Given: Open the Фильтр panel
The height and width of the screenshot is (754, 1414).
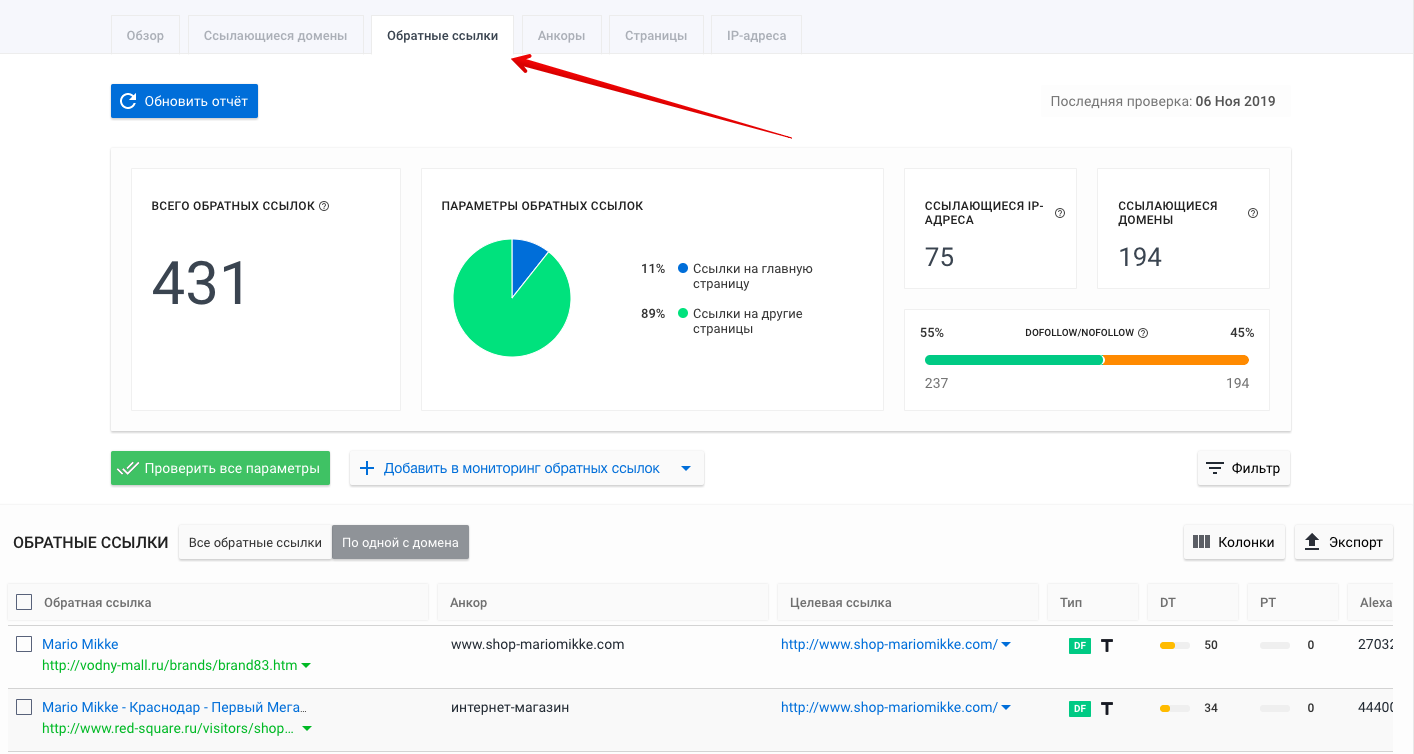Looking at the screenshot, I should (x=1244, y=468).
